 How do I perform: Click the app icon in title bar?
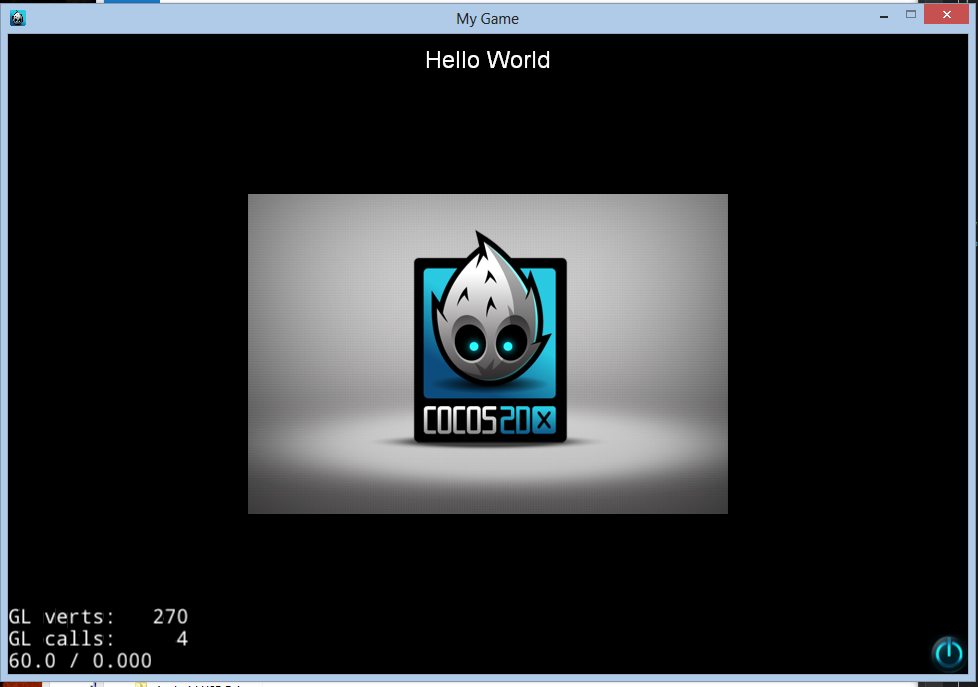(x=17, y=18)
